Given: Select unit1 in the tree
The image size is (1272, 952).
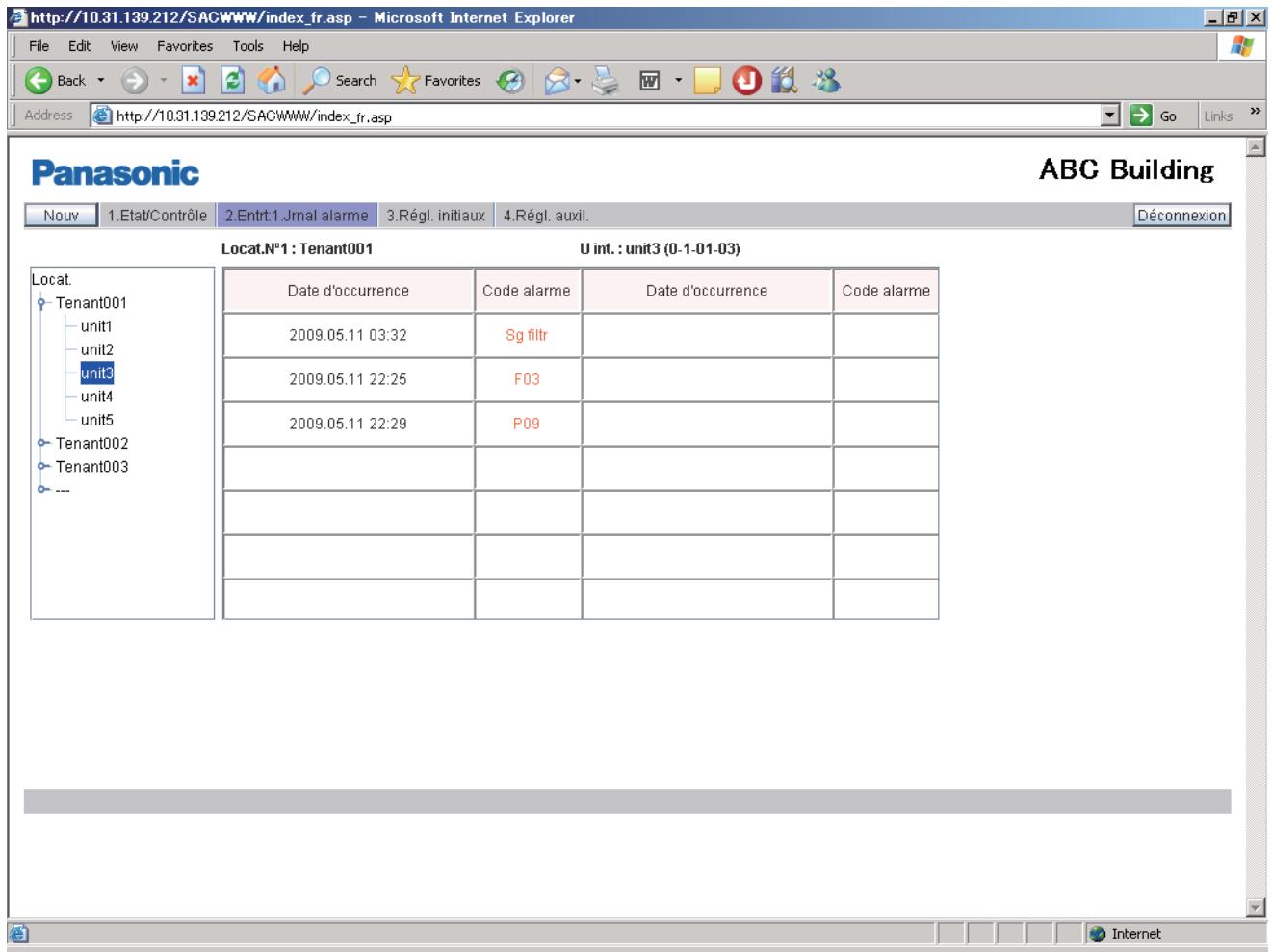Looking at the screenshot, I should pos(96,326).
